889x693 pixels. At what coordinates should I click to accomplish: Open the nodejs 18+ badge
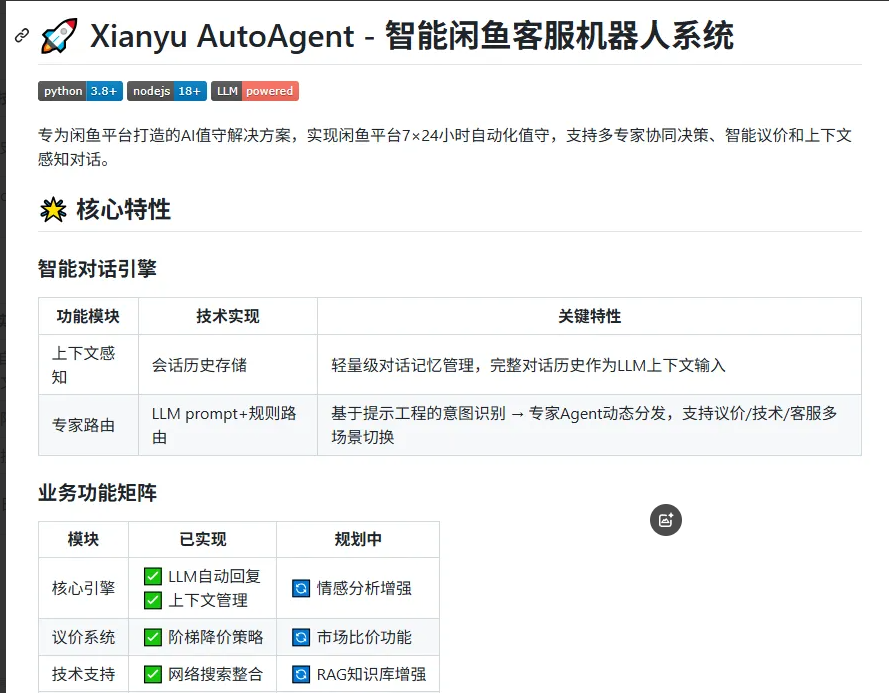167,91
